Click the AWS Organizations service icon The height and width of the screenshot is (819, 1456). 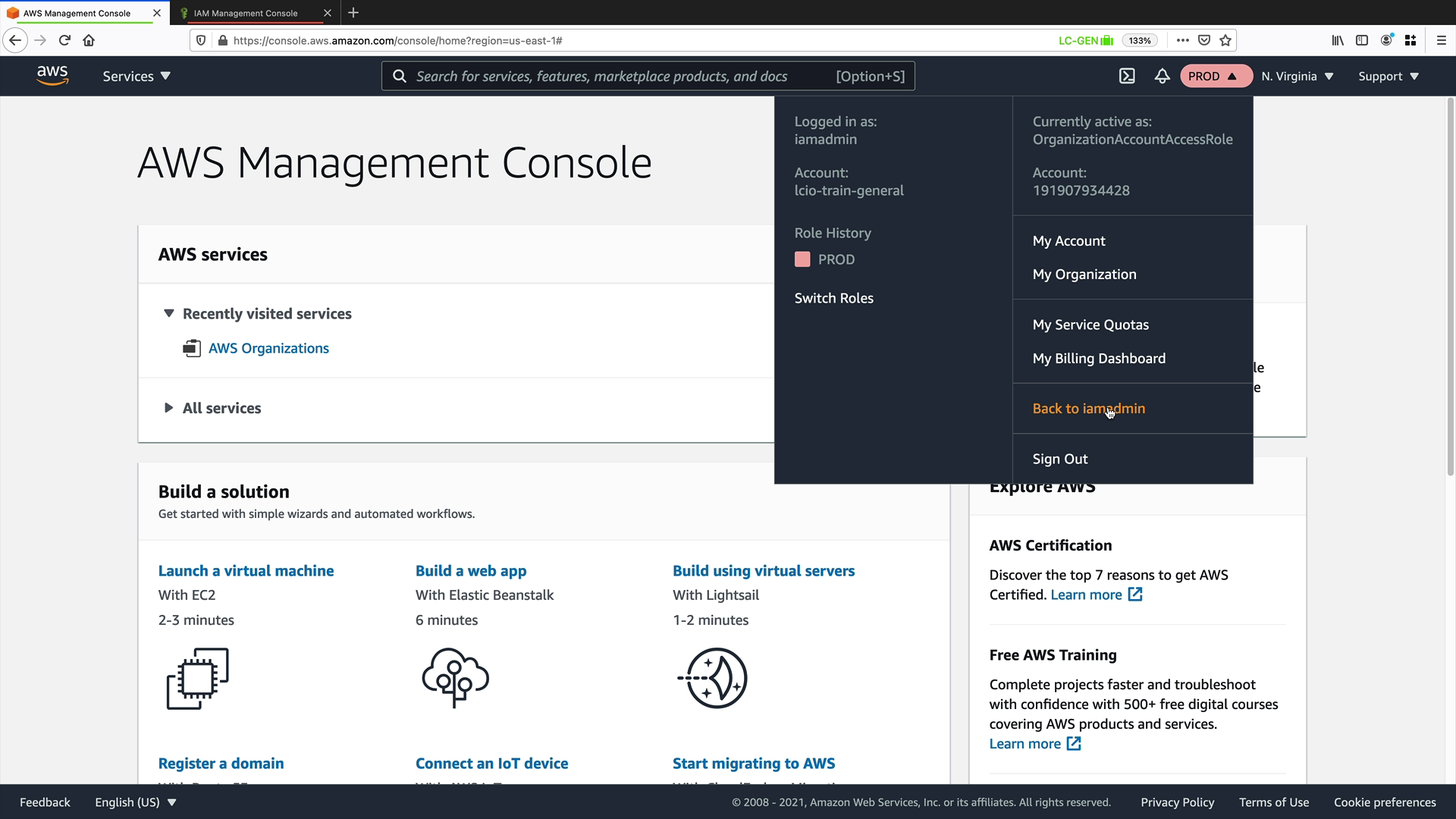[192, 348]
